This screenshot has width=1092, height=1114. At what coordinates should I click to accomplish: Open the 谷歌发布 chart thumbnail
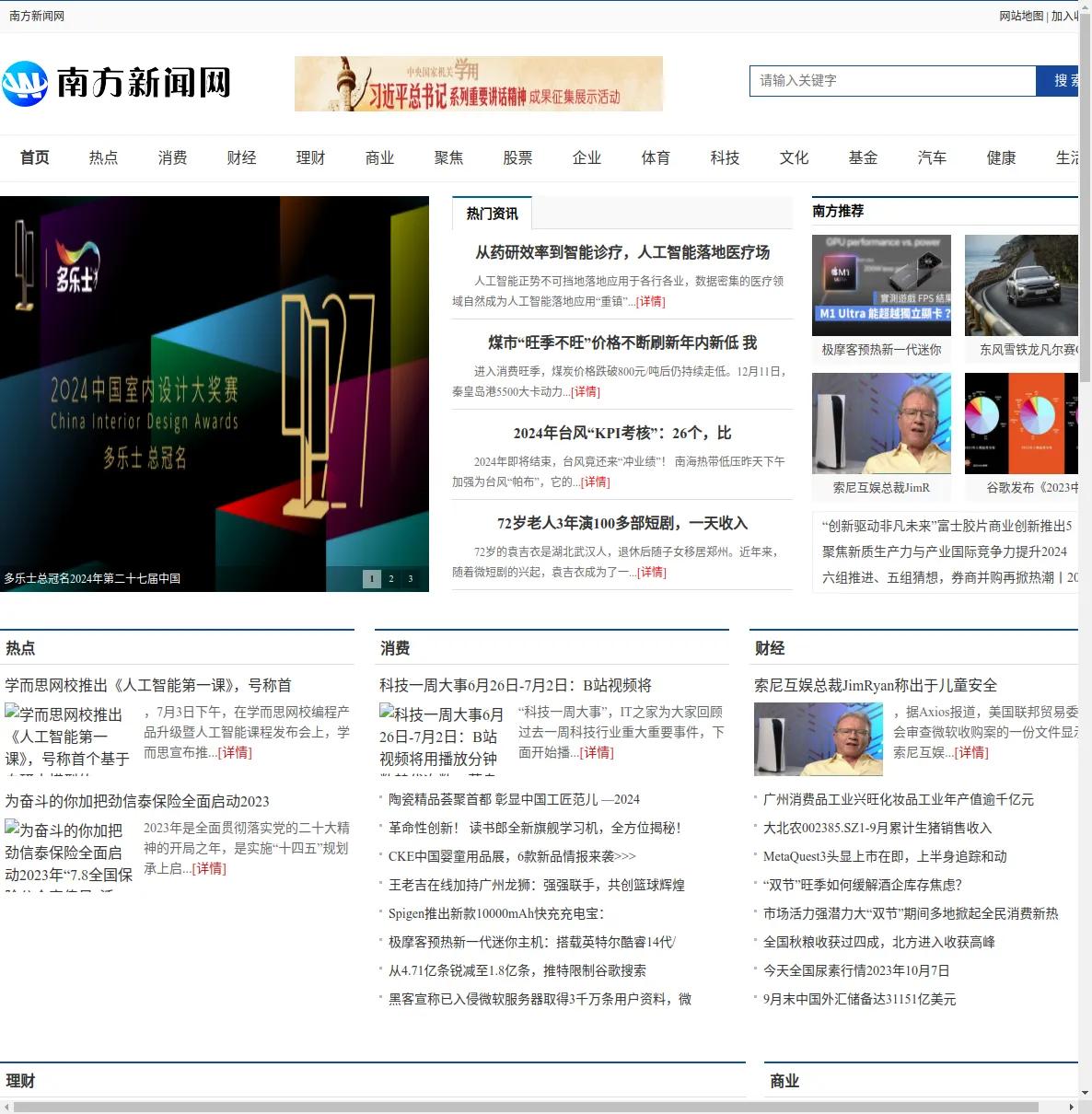[x=1021, y=424]
